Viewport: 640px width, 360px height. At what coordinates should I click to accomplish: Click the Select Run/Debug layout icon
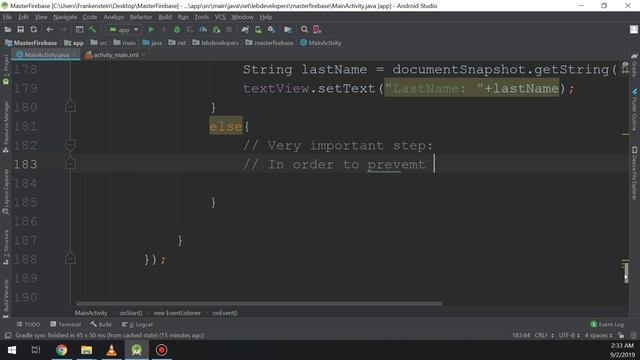coord(79,29)
